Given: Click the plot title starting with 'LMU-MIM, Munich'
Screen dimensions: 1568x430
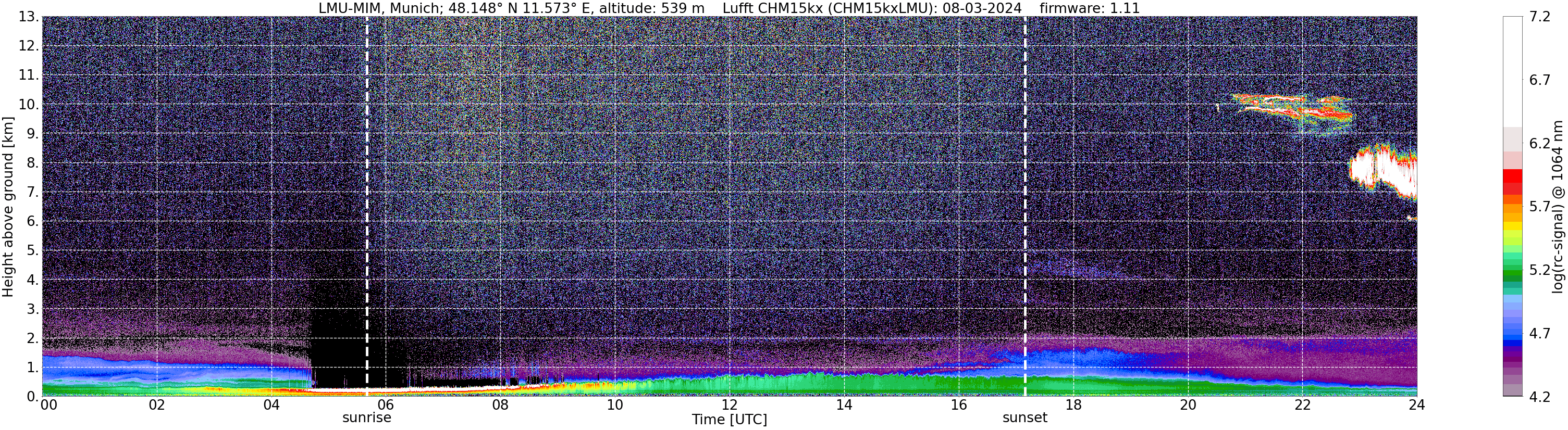Looking at the screenshot, I should (x=729, y=8).
